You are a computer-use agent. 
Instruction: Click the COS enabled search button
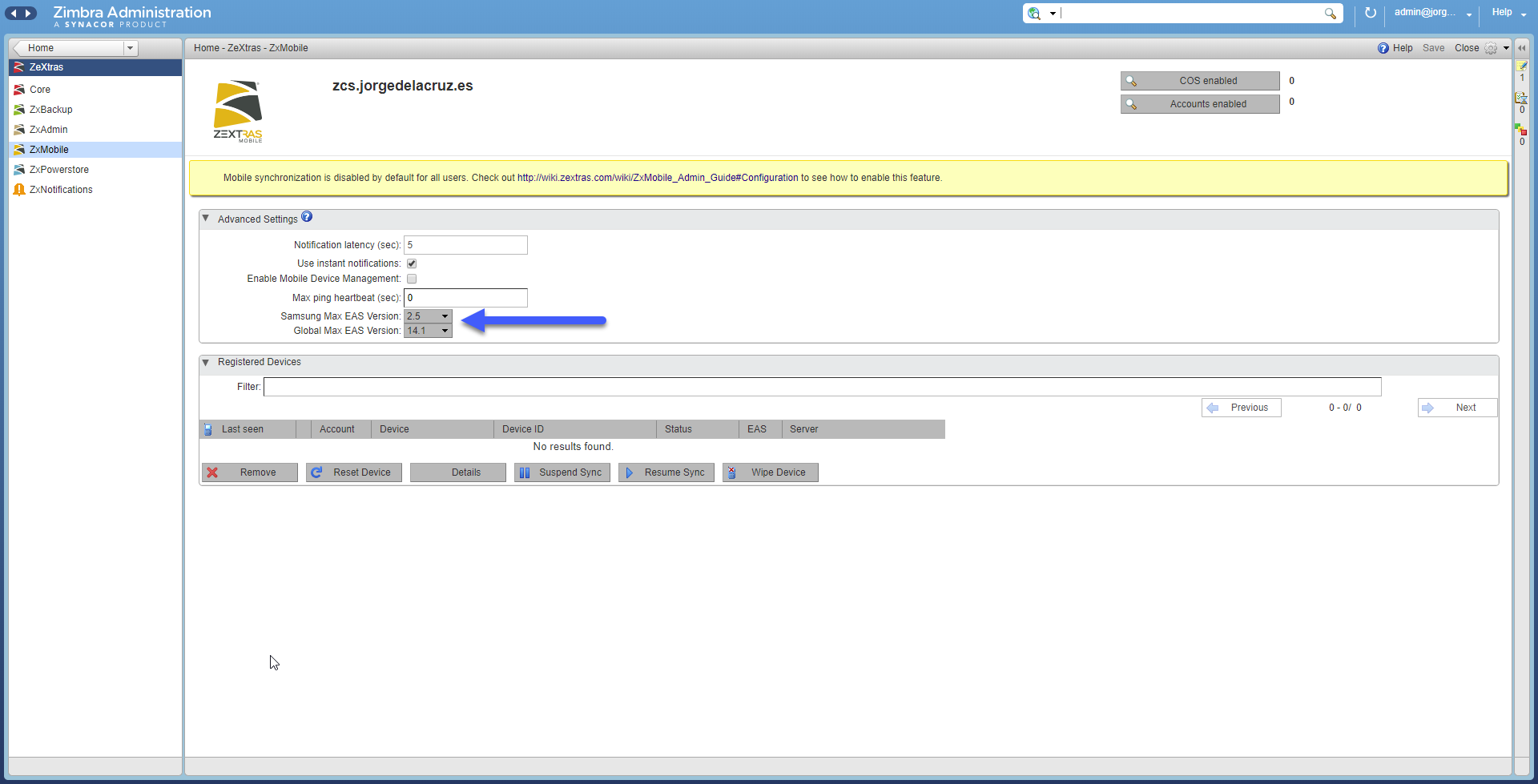[x=1200, y=81]
